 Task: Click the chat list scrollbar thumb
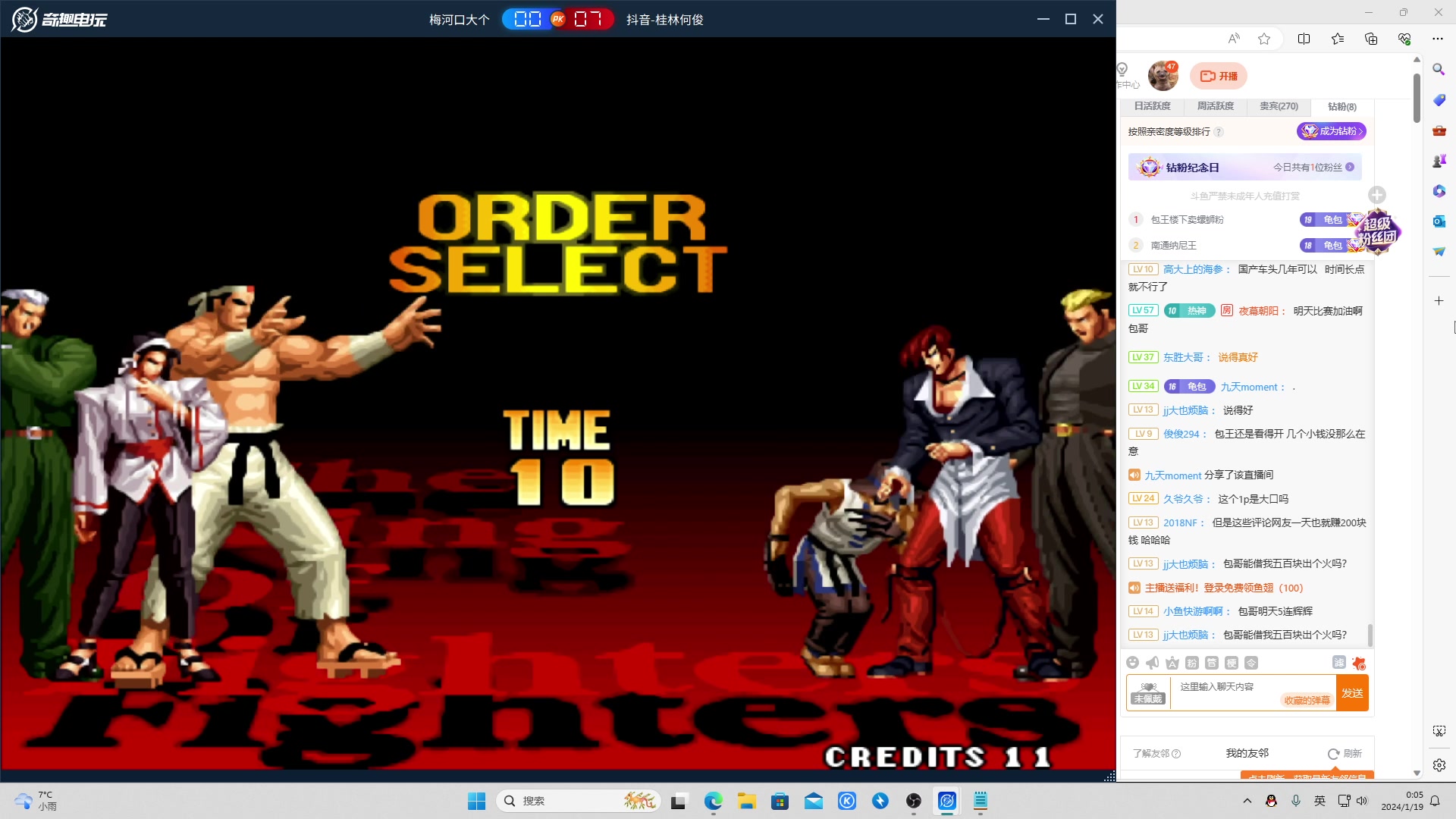point(1370,635)
